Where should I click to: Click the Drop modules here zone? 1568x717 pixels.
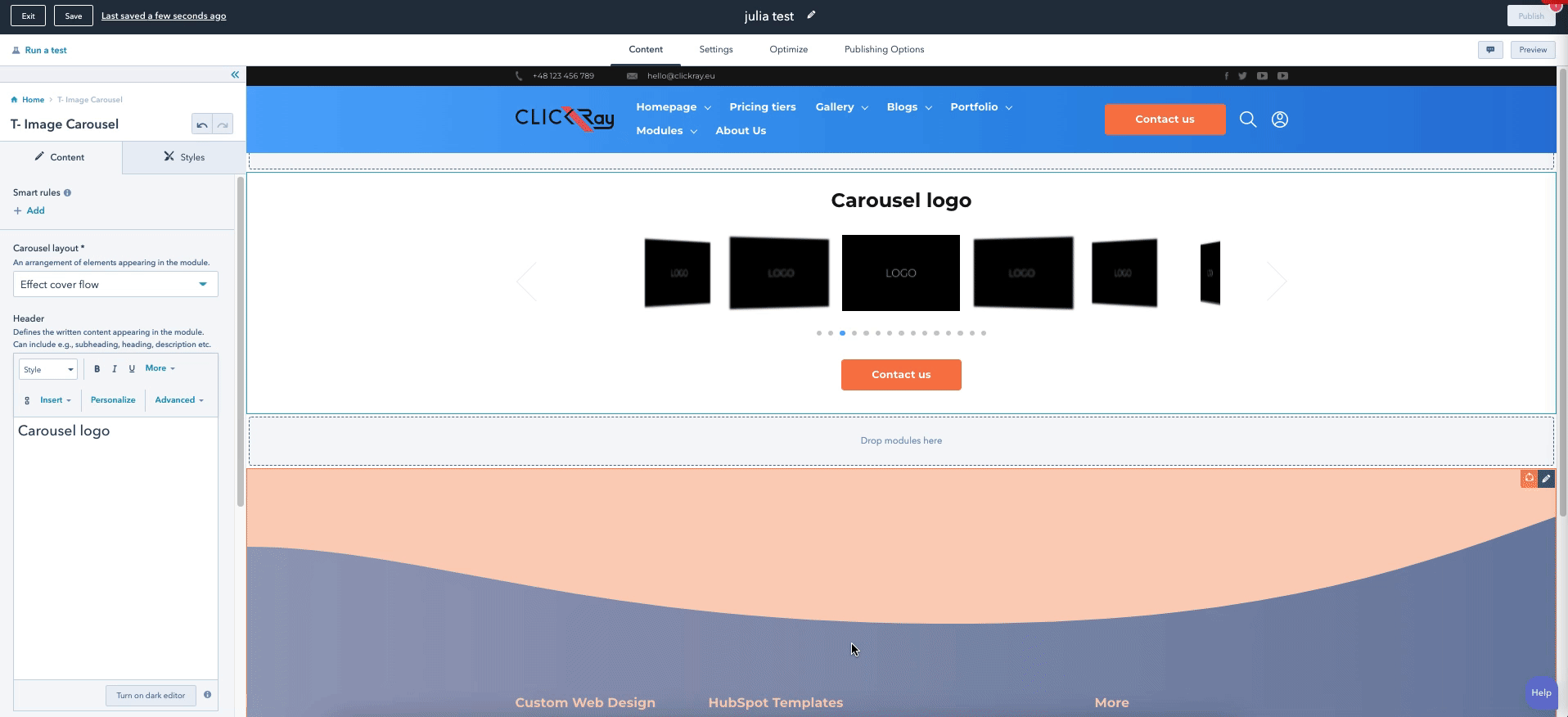click(901, 441)
